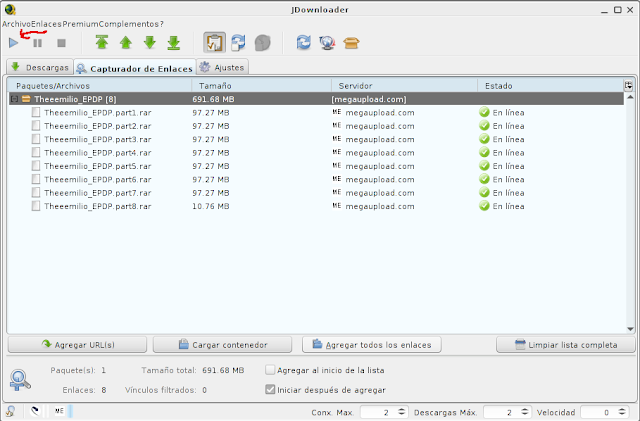Click the blue refresh arrows icon
Viewport: 640px width, 421px height.
[304, 42]
